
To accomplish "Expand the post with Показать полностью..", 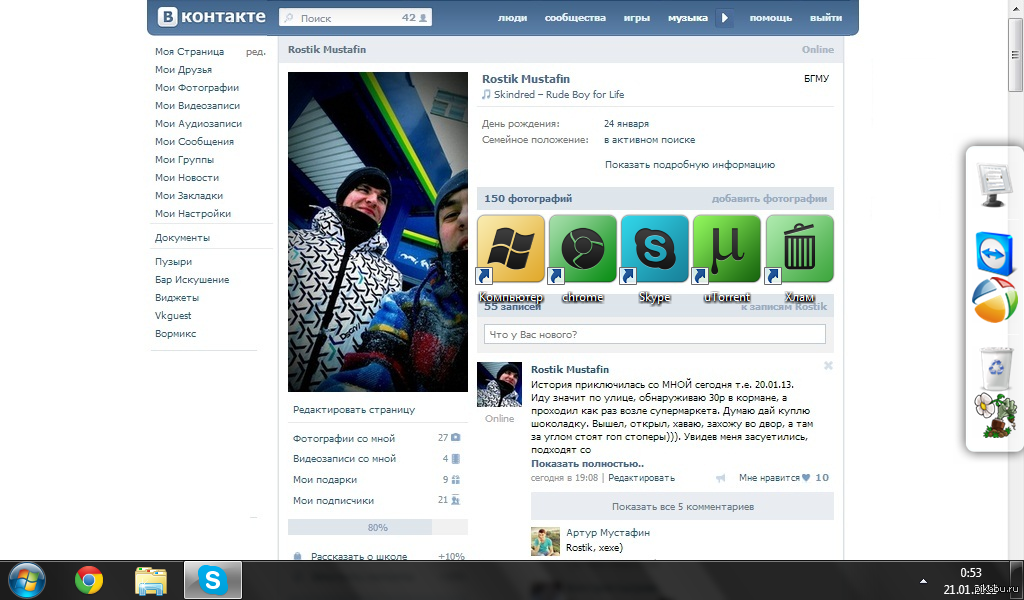I will pos(587,464).
